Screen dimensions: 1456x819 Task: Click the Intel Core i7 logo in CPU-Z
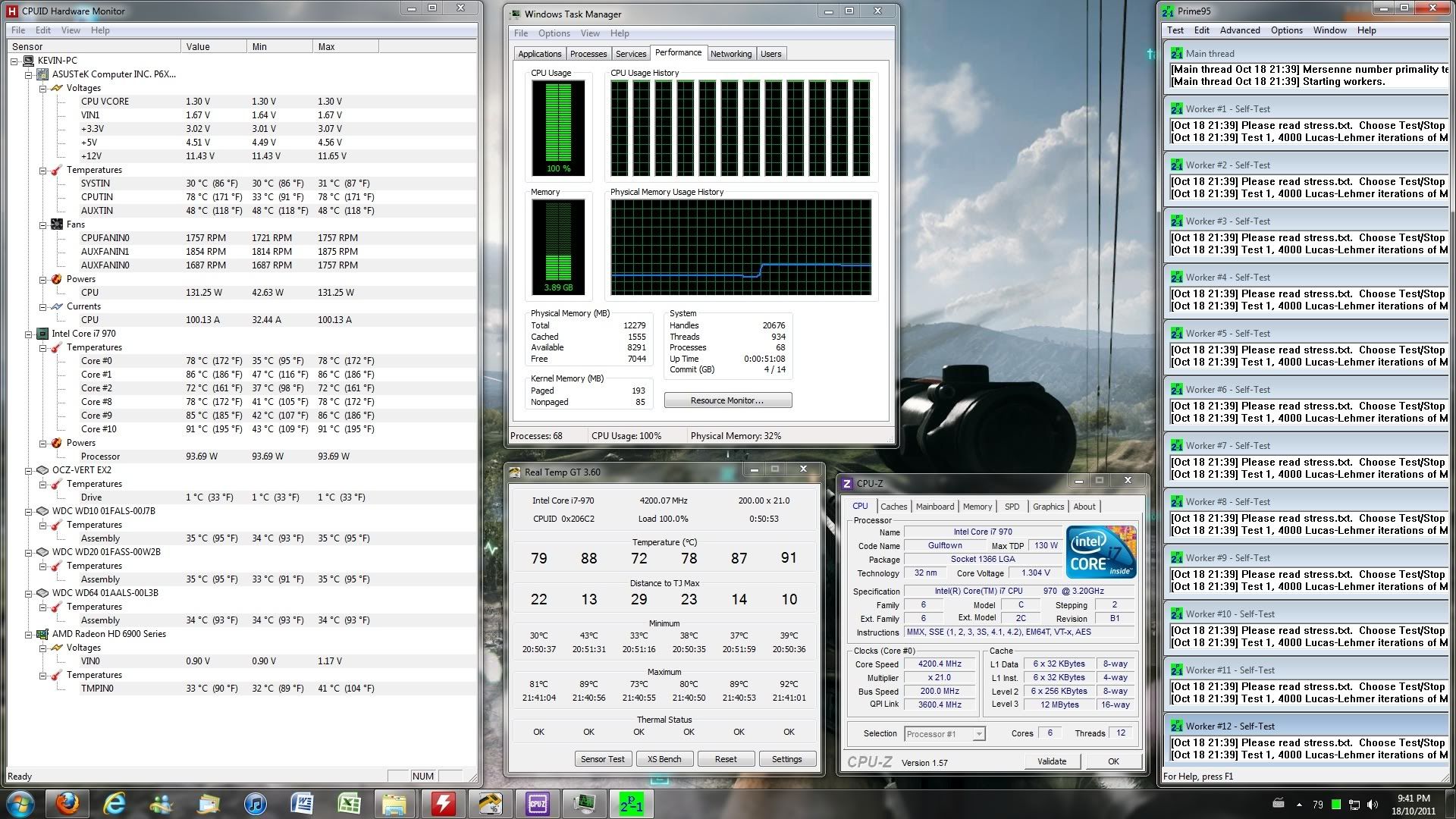click(x=1101, y=552)
